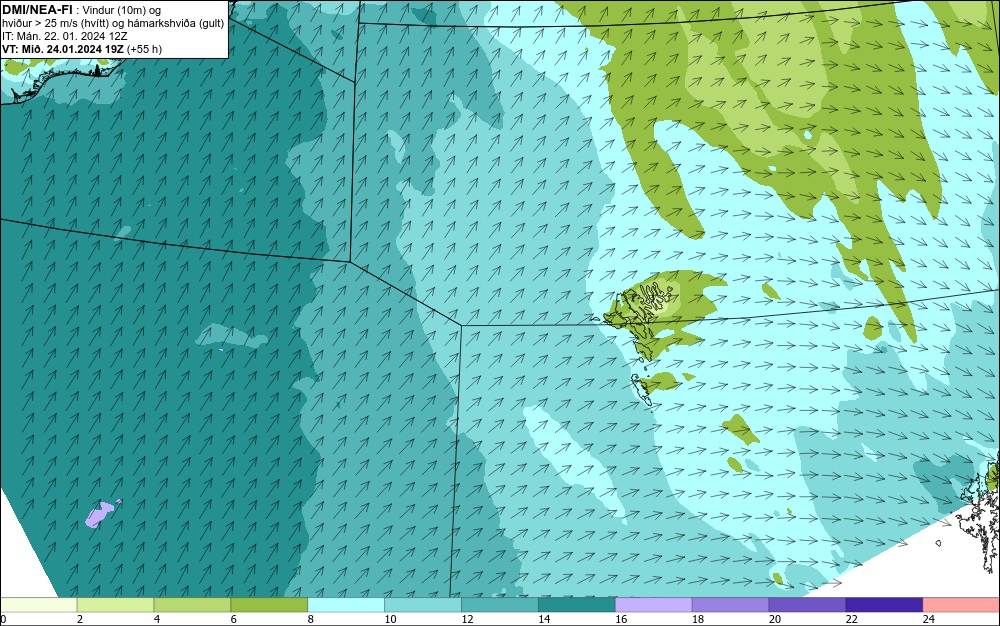1000x626 pixels.
Task: Click the "IT: Mán. 22. 01. 2024 12Z" line
Action: click(x=64, y=36)
